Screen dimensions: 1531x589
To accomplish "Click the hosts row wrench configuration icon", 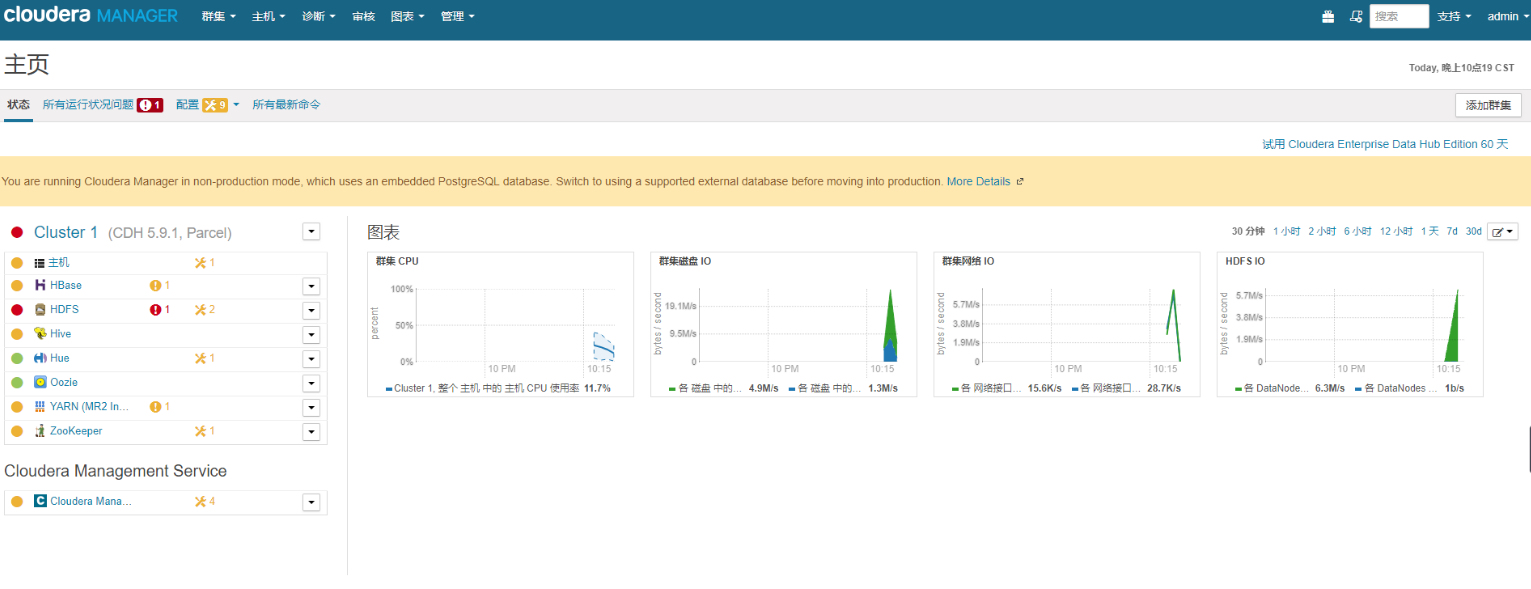I will (x=200, y=262).
